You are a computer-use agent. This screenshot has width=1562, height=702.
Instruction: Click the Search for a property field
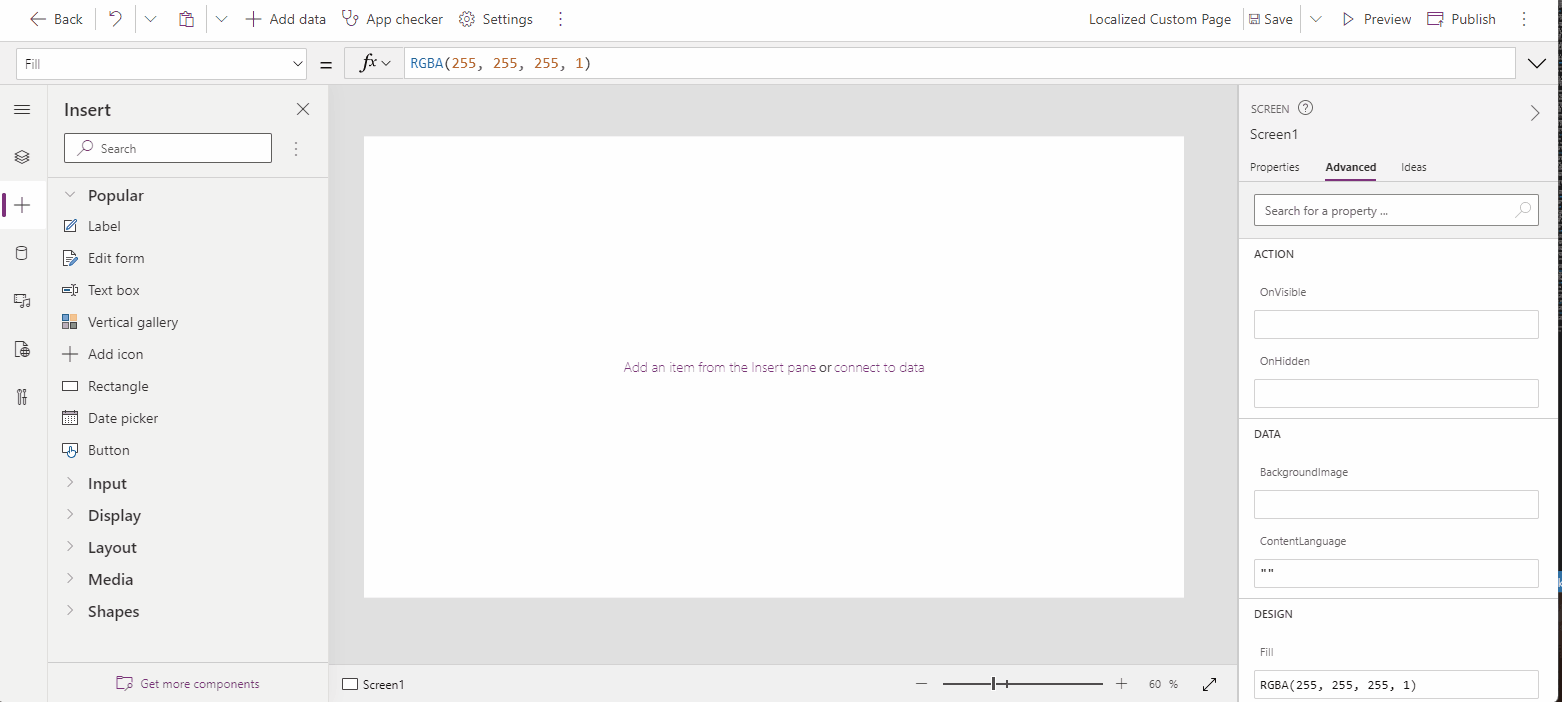tap(1396, 210)
